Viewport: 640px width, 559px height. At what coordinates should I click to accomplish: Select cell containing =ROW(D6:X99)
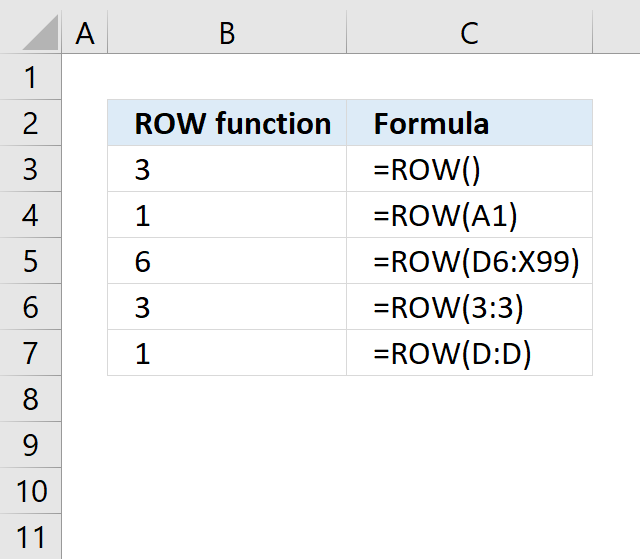tap(469, 261)
